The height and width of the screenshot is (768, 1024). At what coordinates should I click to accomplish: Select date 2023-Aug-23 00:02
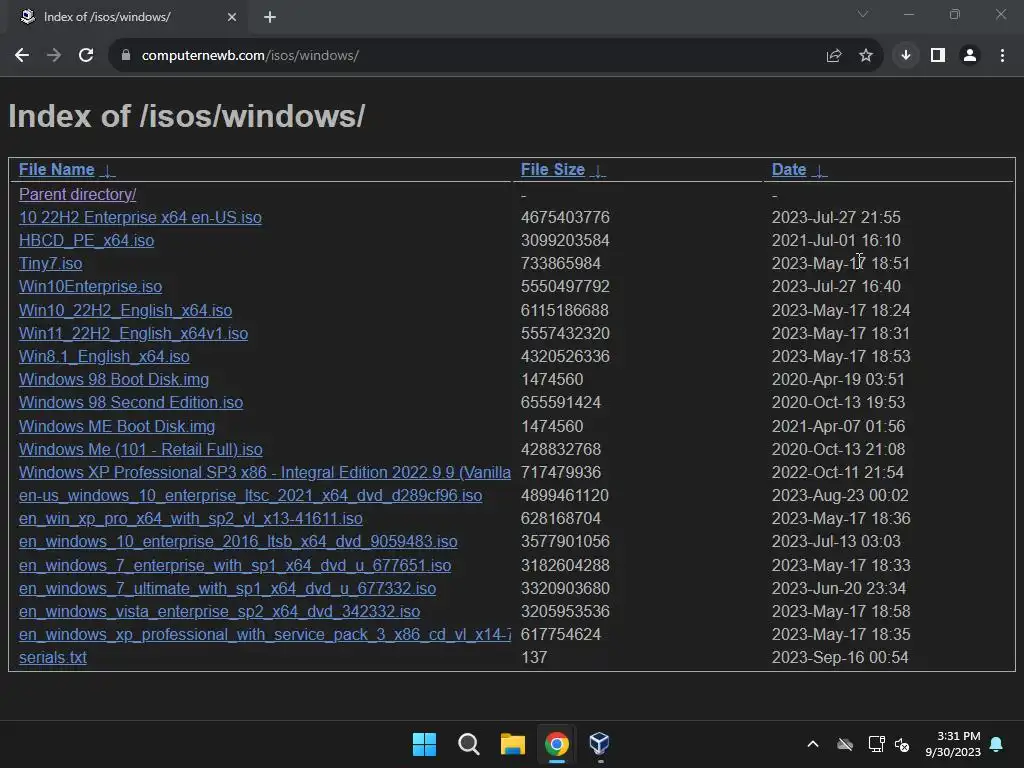pos(840,496)
